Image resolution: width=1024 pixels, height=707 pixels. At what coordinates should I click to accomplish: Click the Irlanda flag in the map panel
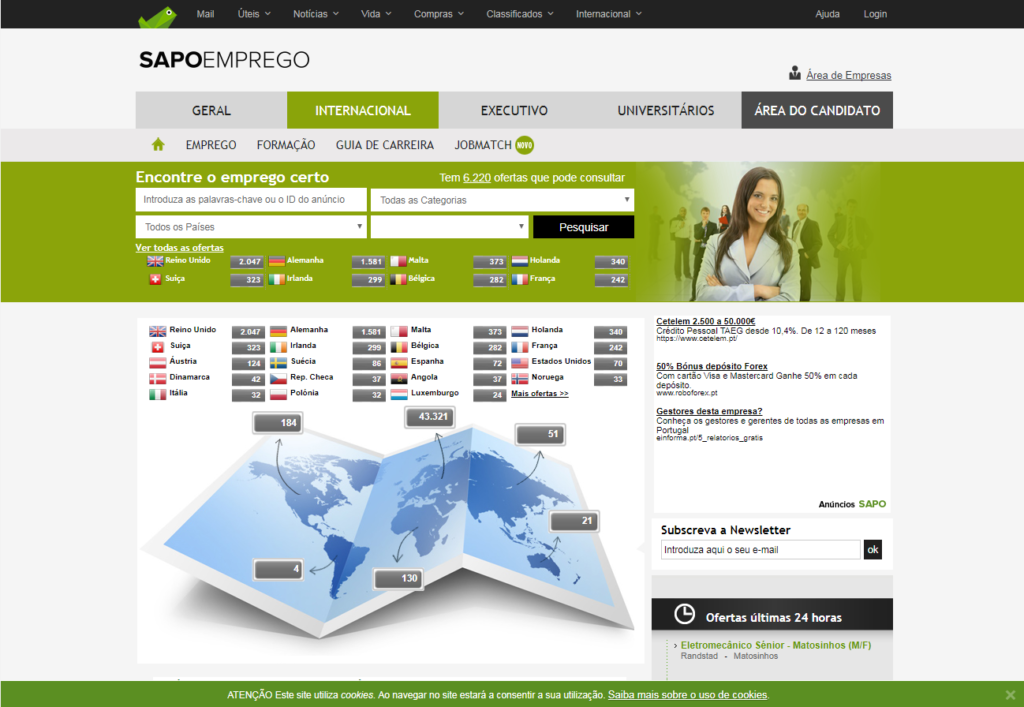(x=278, y=347)
